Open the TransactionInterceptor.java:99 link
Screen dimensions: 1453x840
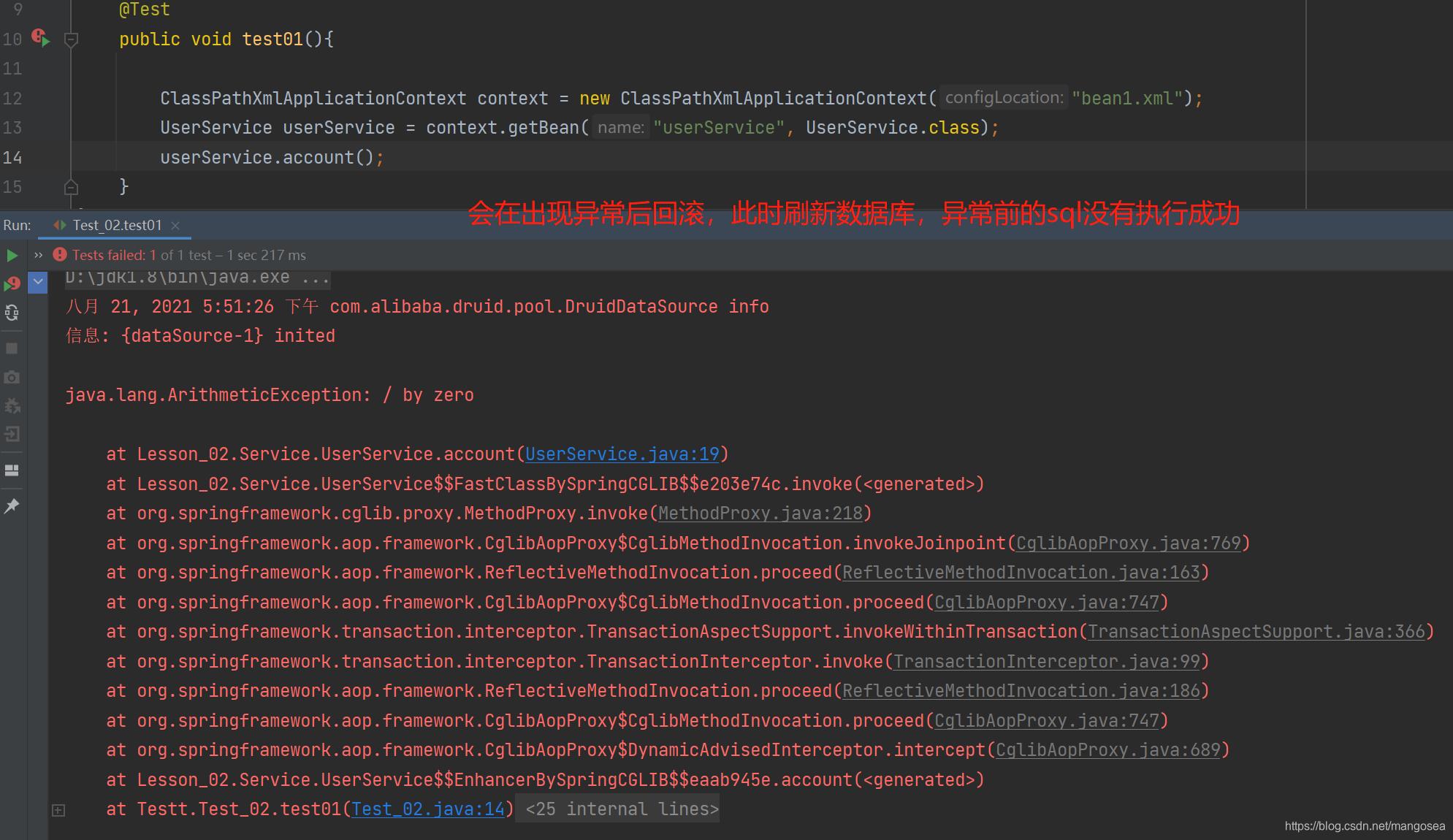(x=1047, y=662)
